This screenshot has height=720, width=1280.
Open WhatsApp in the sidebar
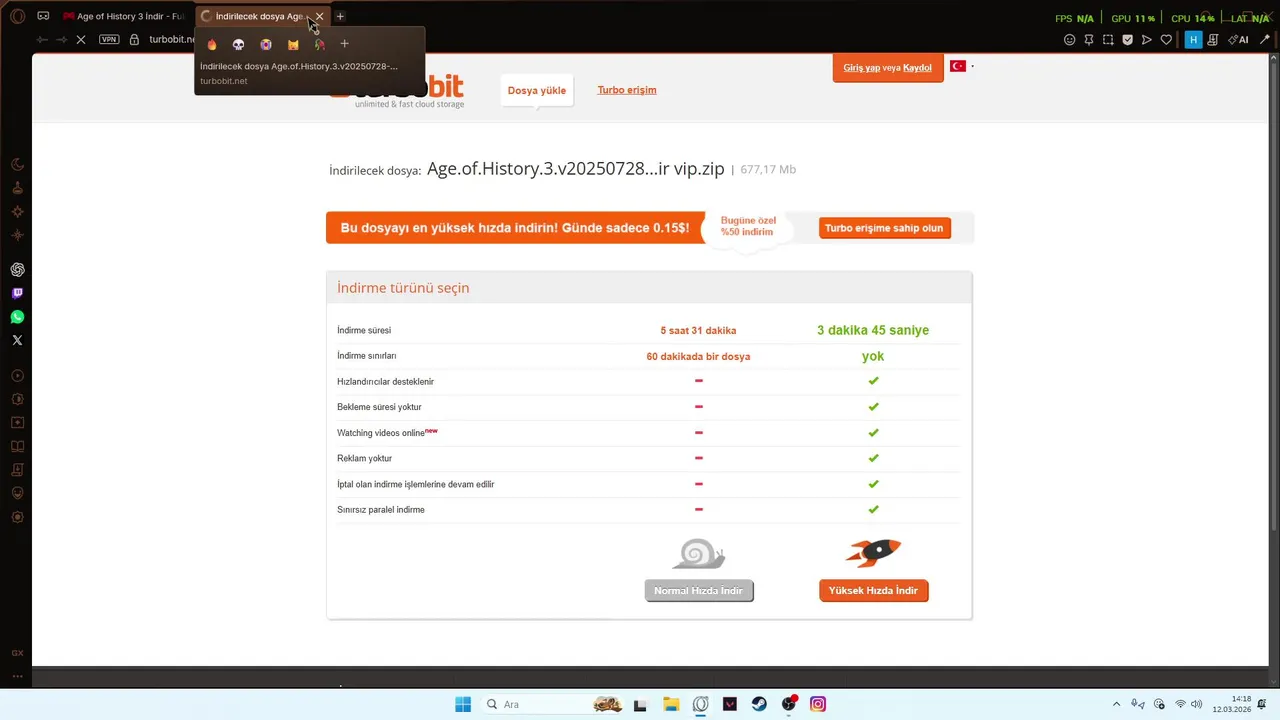(x=17, y=317)
